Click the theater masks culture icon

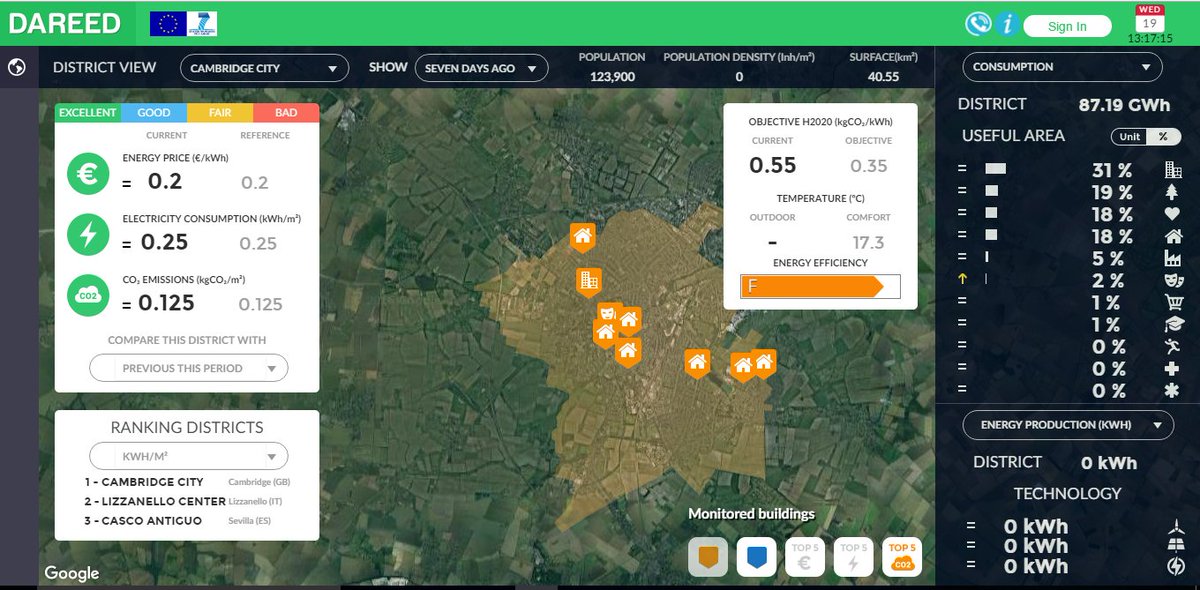[x=1172, y=281]
